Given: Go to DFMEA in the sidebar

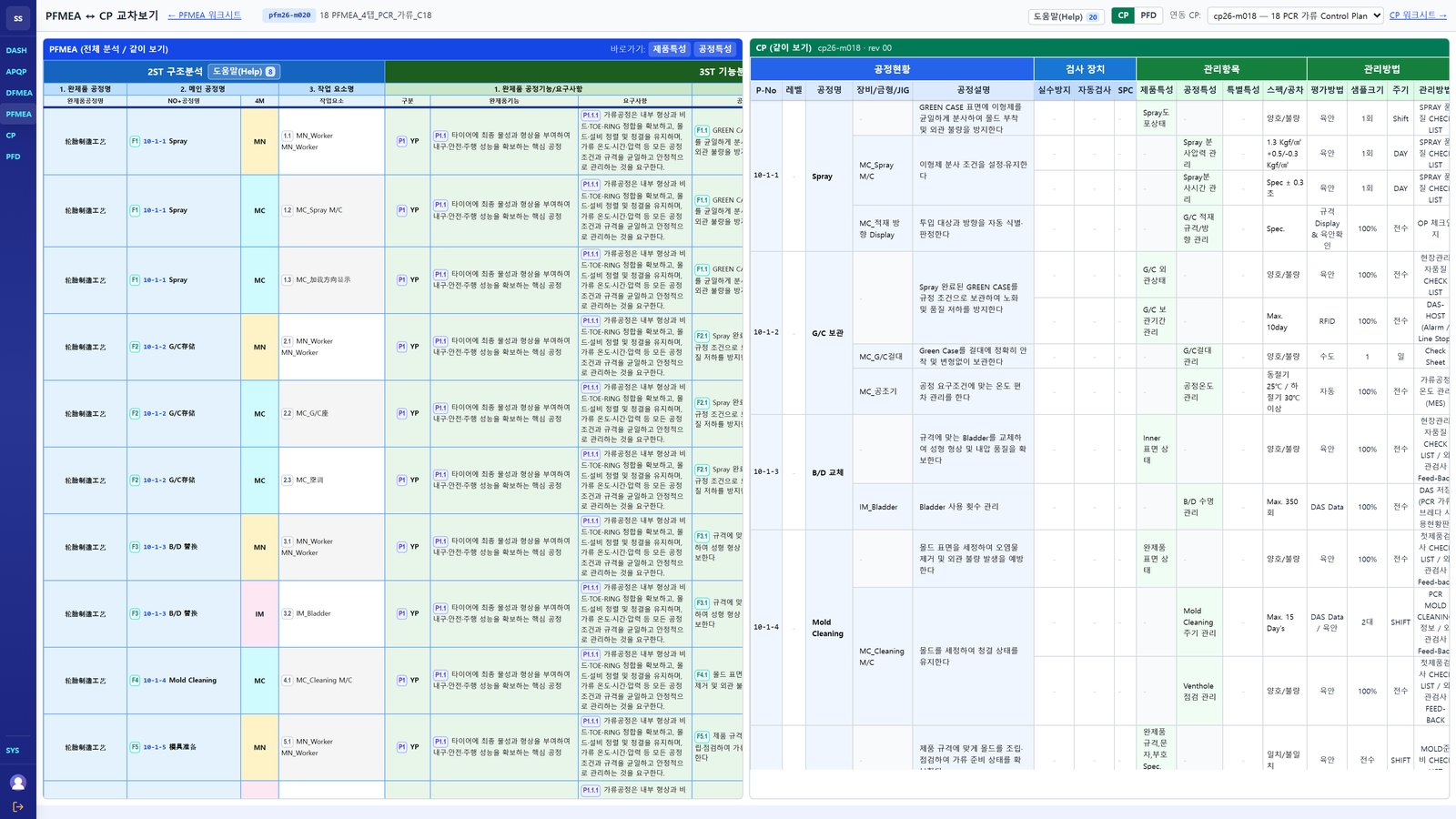Looking at the screenshot, I should tap(18, 93).
